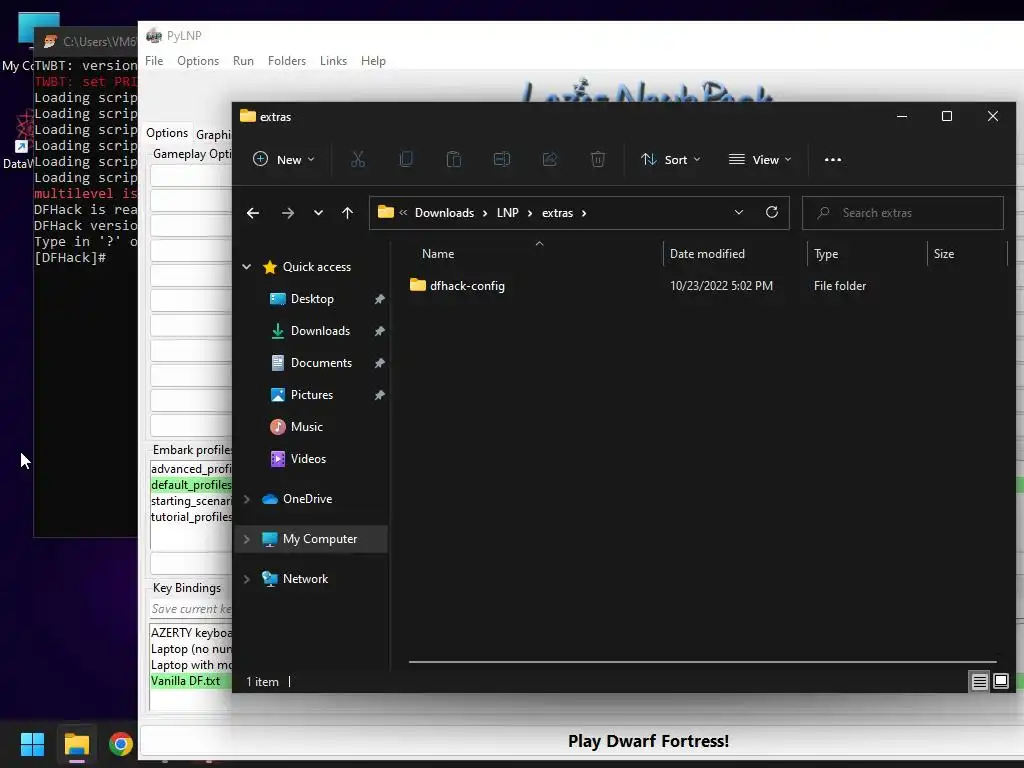The height and width of the screenshot is (768, 1024).
Task: Open Pictures in the navigation pane
Action: 312,395
